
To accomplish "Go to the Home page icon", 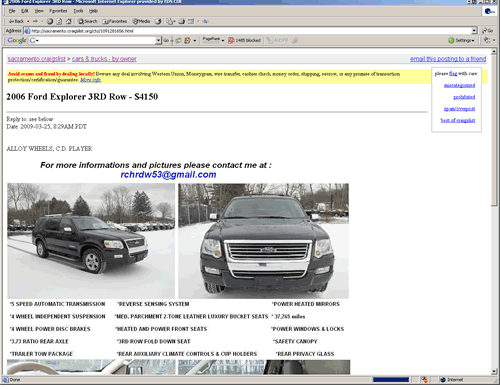I will pos(68,21).
